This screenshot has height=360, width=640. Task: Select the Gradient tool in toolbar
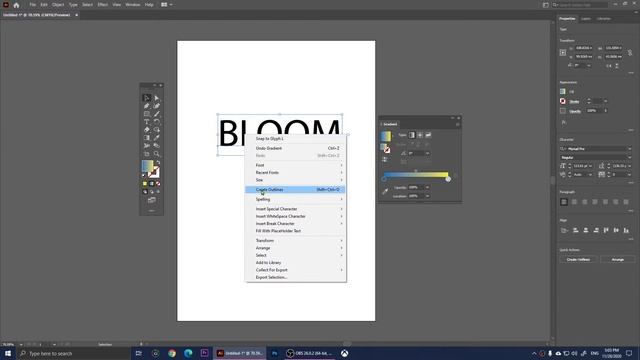click(x=147, y=138)
